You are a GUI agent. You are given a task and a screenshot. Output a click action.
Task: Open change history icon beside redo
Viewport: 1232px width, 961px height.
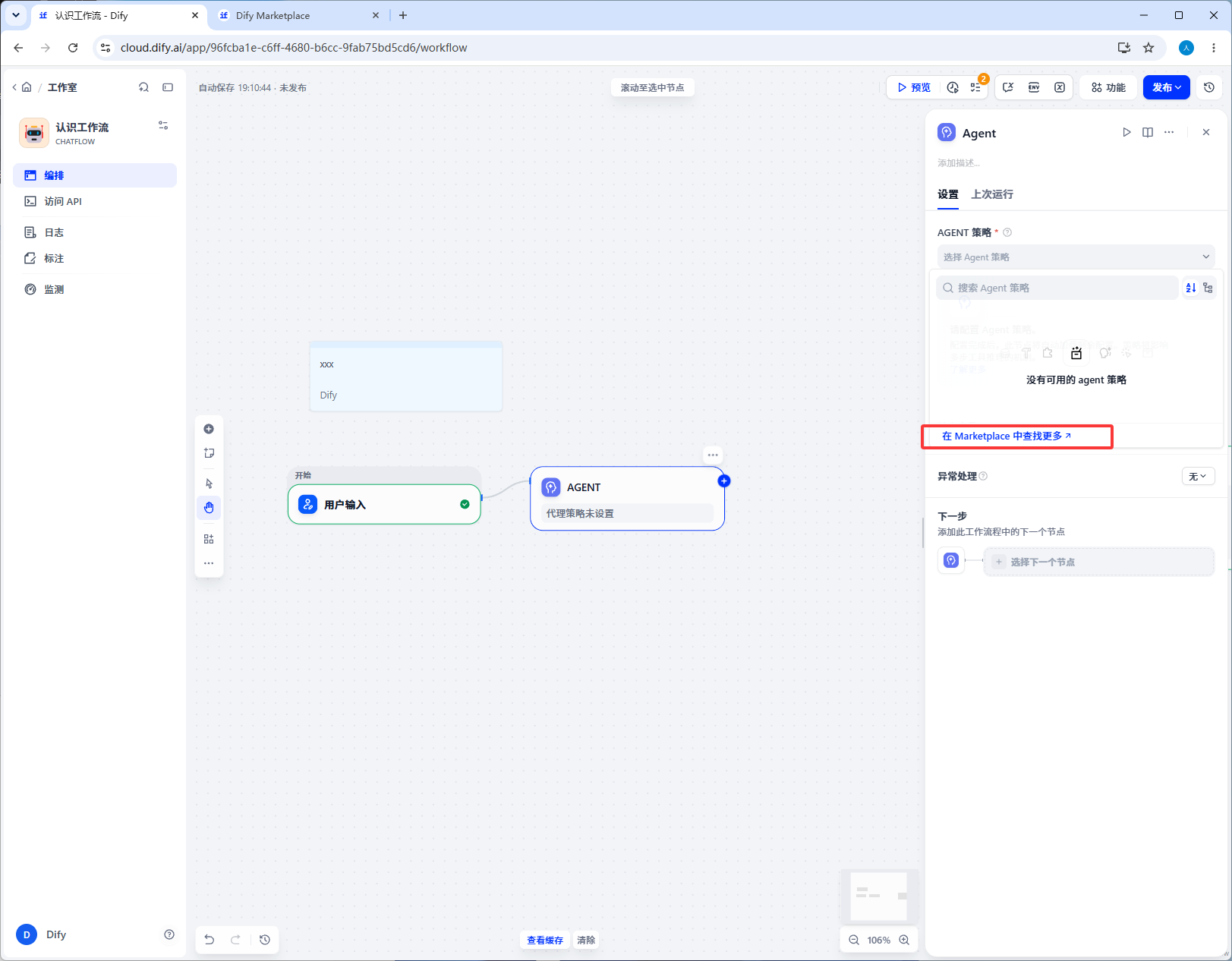pos(265,940)
